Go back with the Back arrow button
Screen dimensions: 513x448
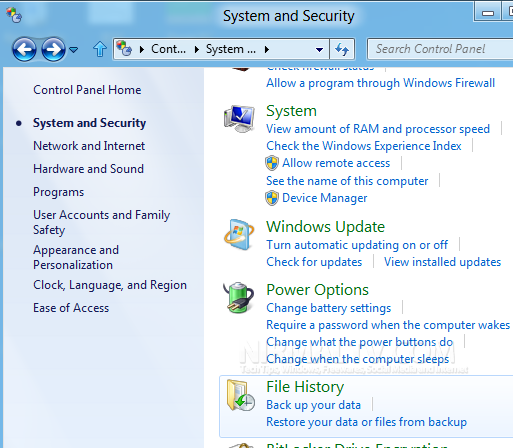point(24,49)
